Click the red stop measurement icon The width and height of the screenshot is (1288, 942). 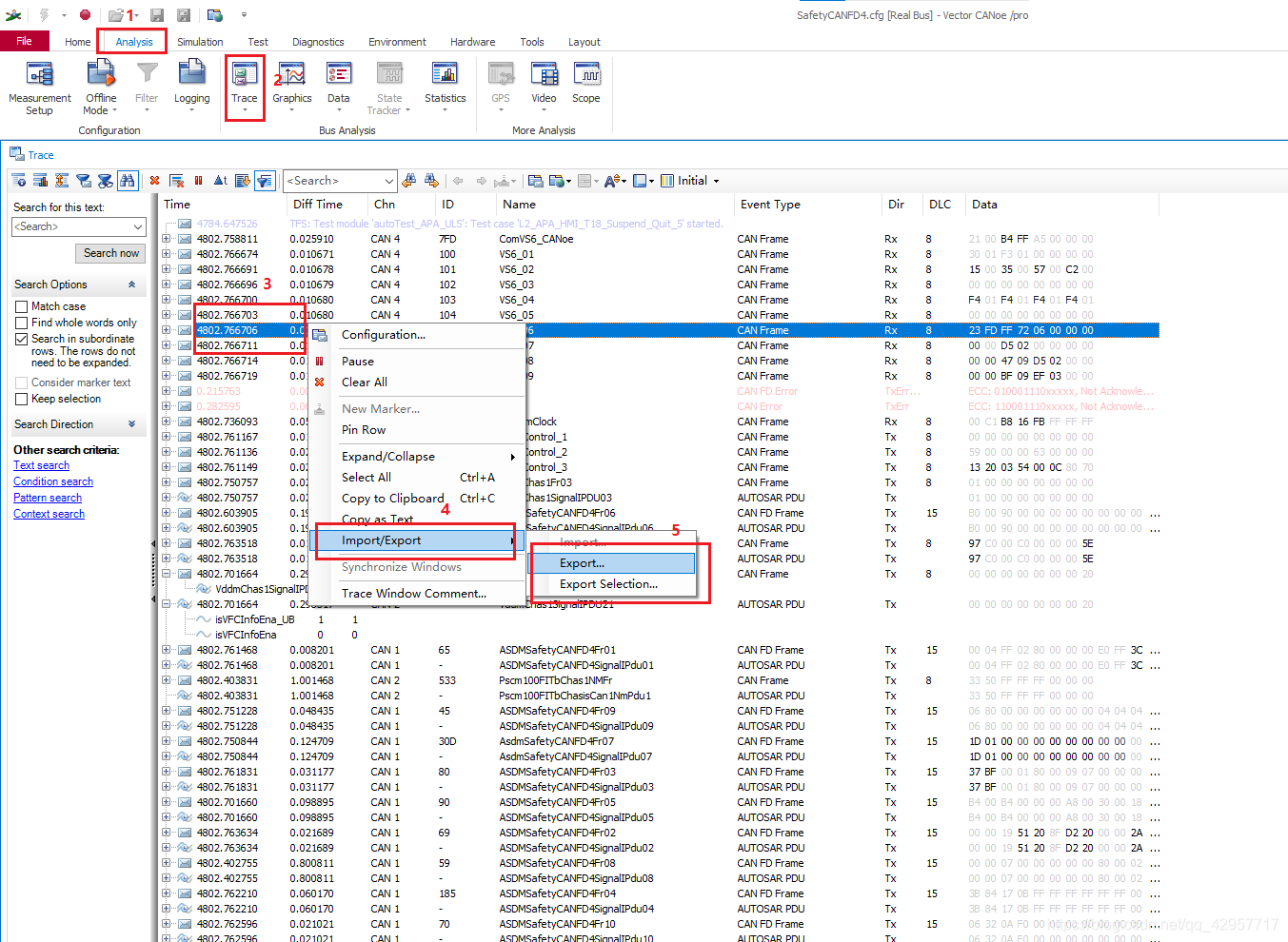(85, 14)
